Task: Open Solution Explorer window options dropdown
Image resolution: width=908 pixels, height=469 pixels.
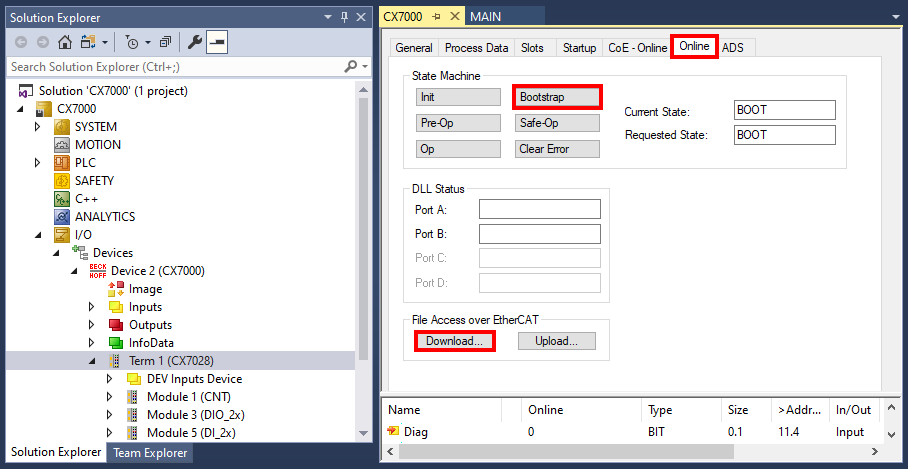Action: click(328, 17)
